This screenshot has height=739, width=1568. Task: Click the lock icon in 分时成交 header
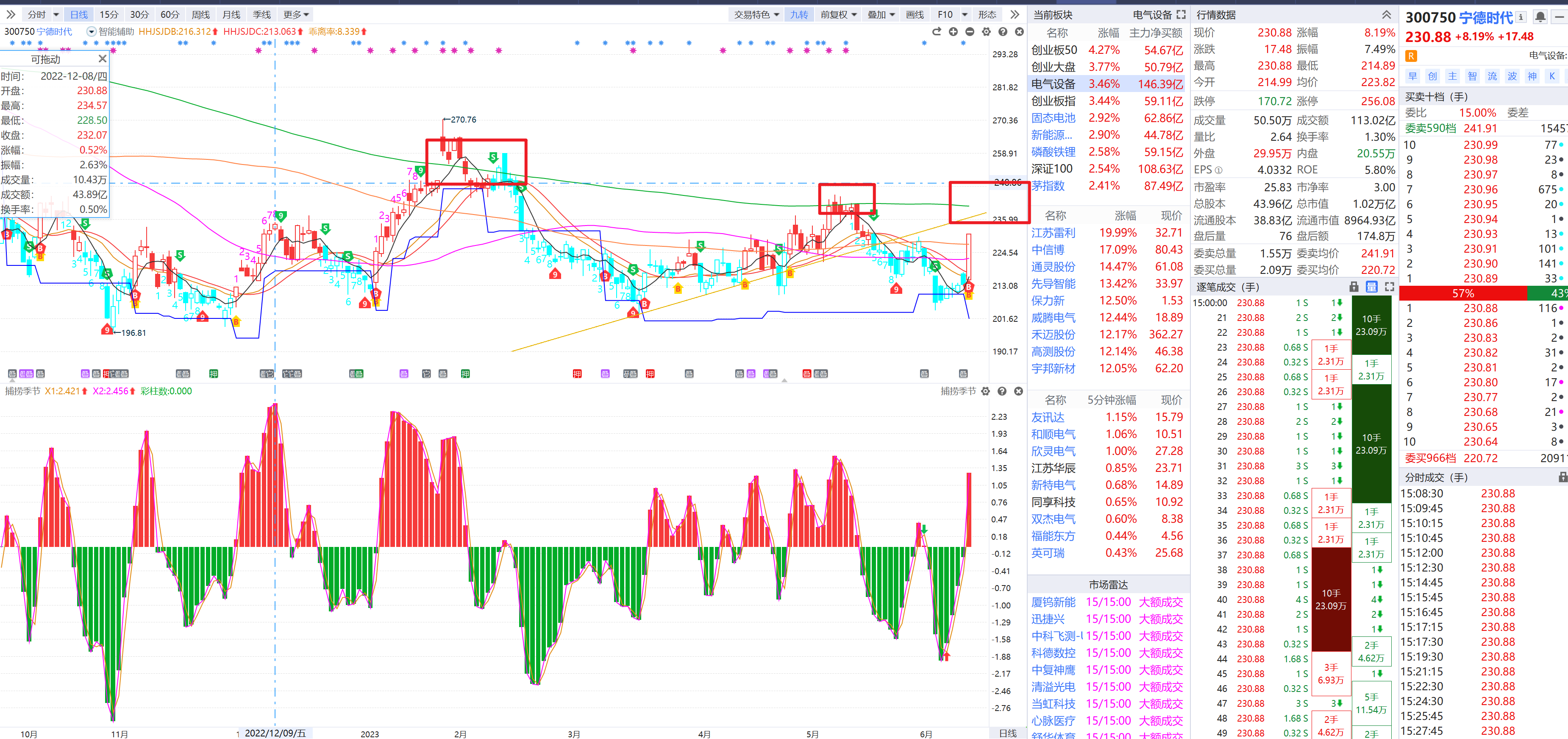(x=1562, y=477)
